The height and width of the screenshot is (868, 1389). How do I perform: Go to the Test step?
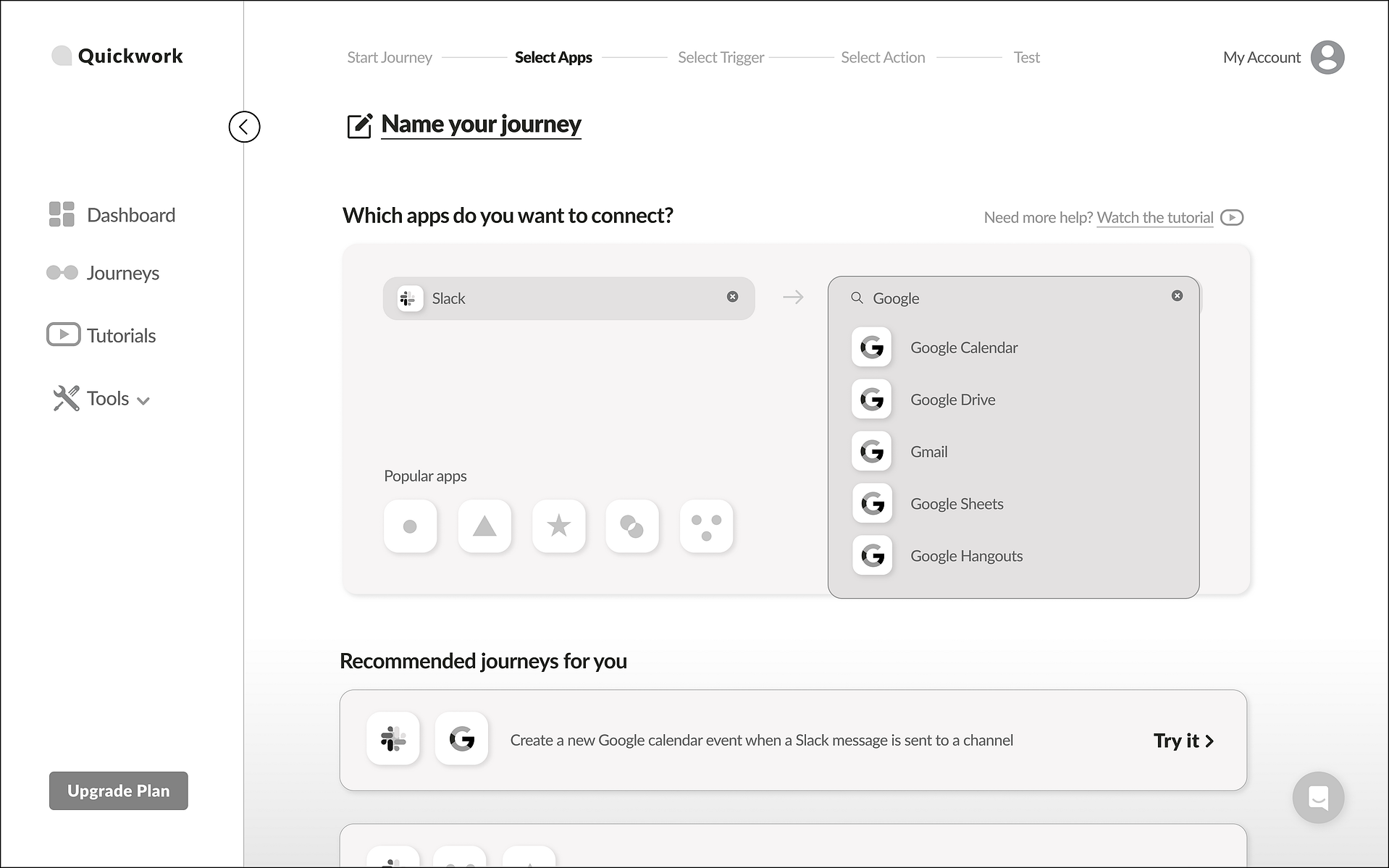point(1027,57)
